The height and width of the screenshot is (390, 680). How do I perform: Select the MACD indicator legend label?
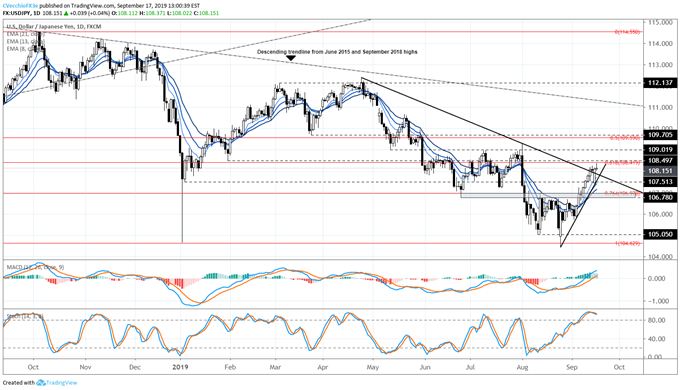(x=35, y=267)
